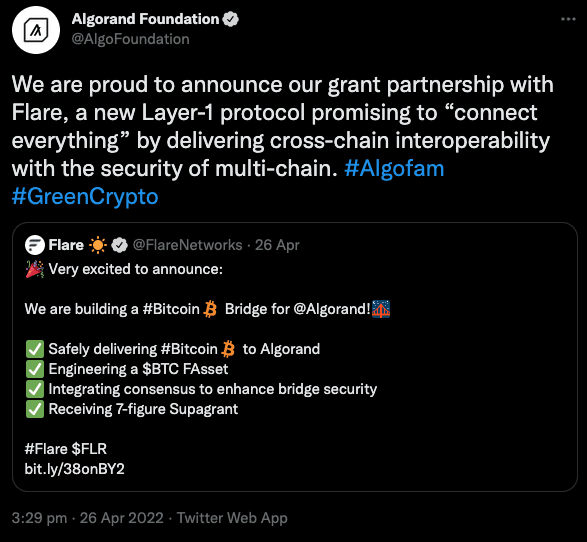Viewport: 587px width, 542px height.
Task: Open Algorand Foundation profile avatar
Action: click(x=36, y=30)
